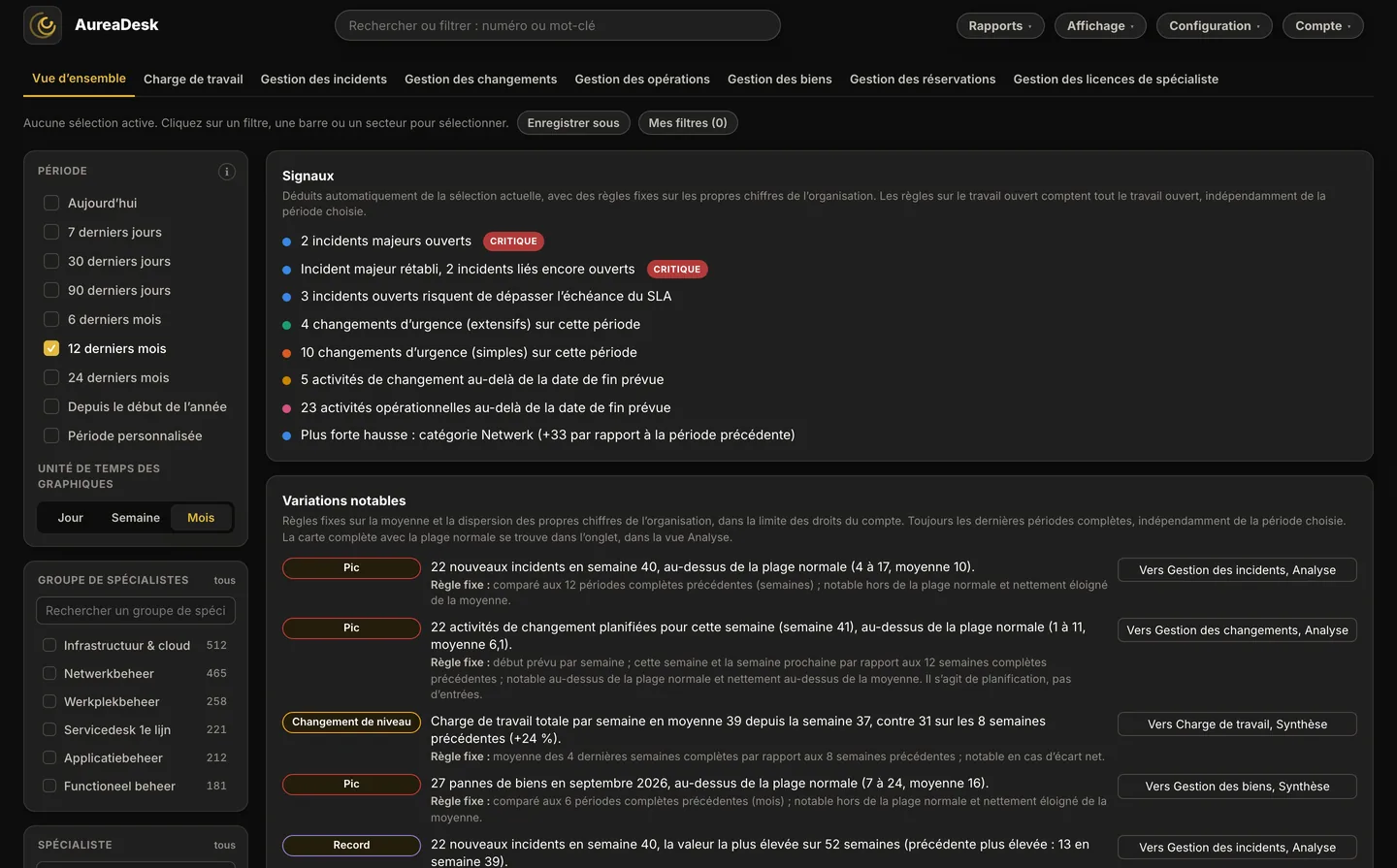Check the Infrastructuur & cloud group

(49, 645)
